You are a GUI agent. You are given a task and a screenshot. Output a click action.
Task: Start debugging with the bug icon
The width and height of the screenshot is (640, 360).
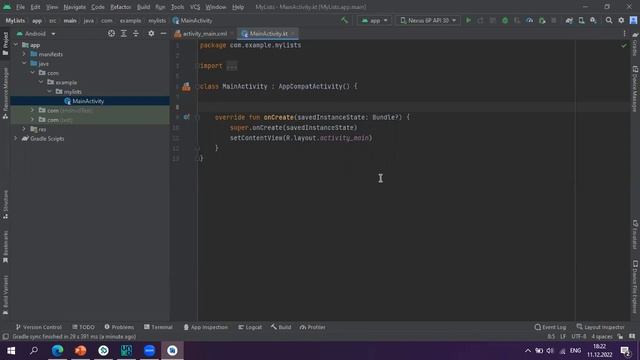[505, 20]
